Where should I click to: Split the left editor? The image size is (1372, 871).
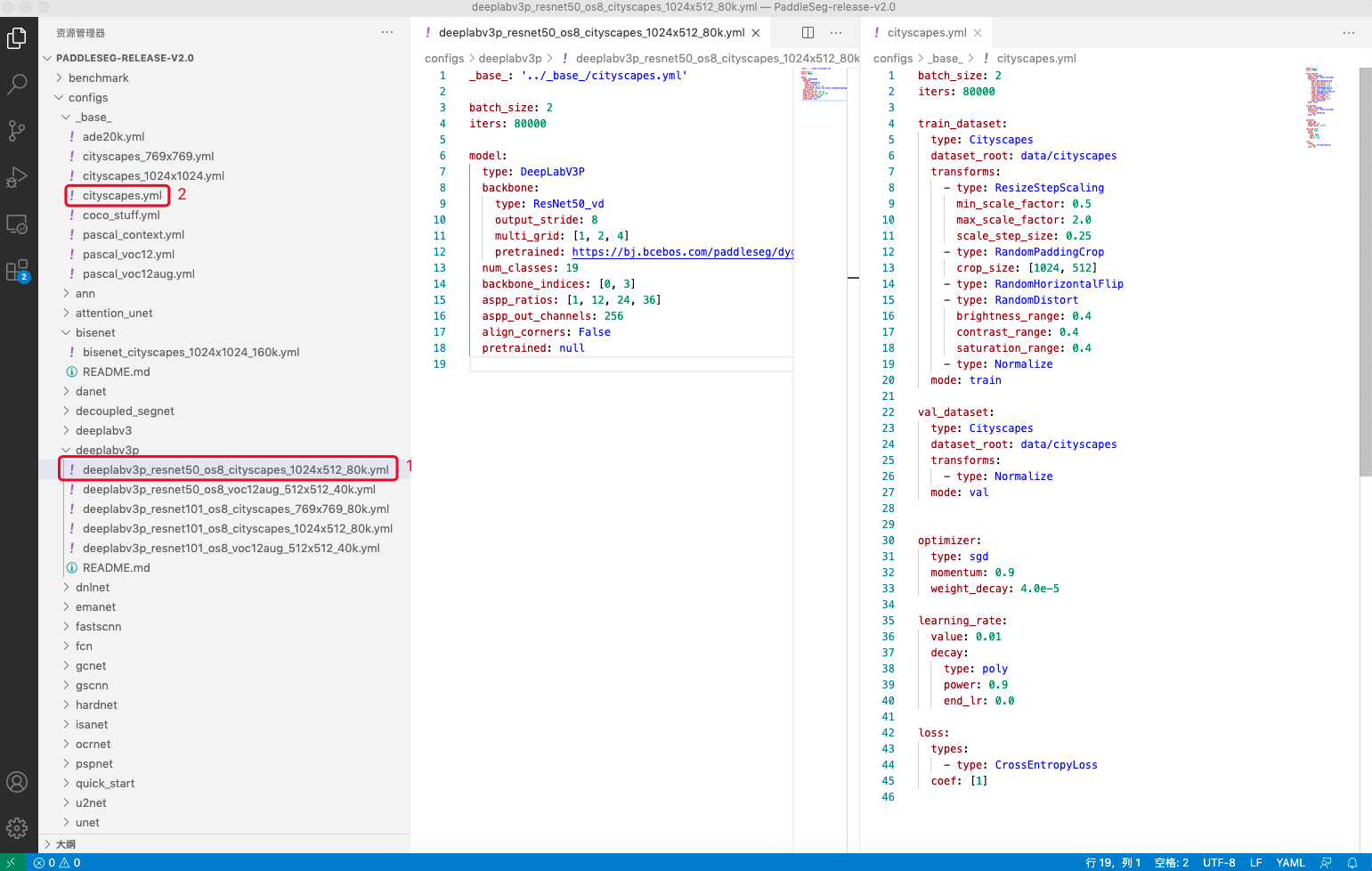[x=808, y=33]
